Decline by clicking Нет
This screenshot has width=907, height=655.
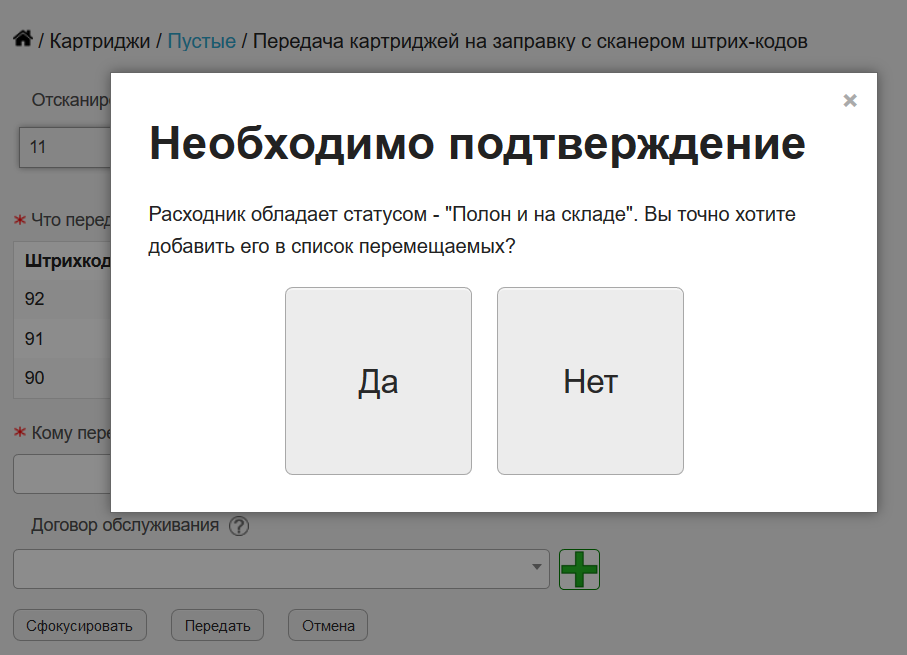pyautogui.click(x=590, y=381)
